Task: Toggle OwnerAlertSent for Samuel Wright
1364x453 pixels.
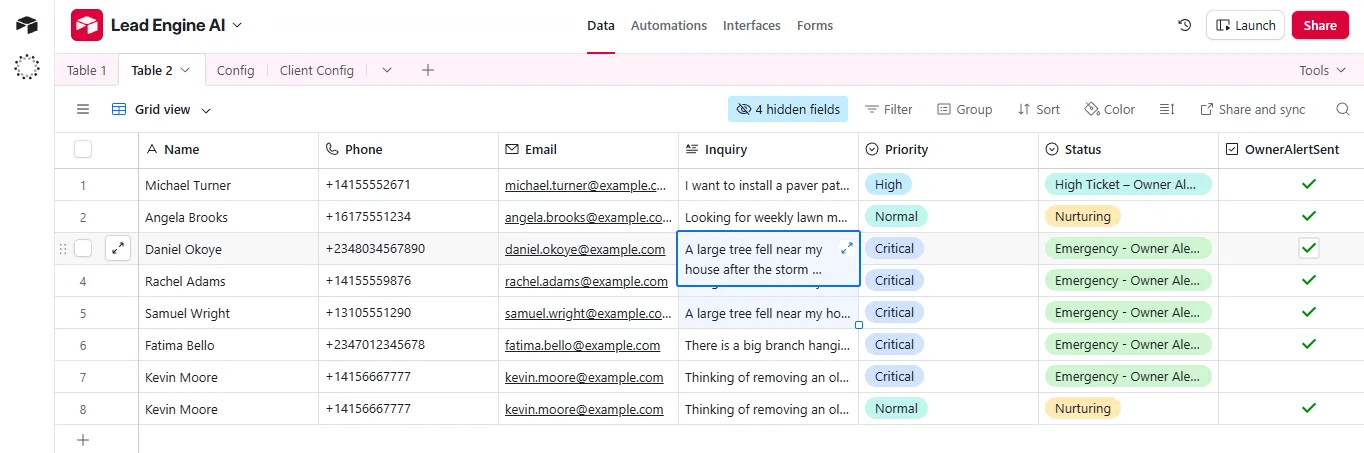Action: pos(1309,312)
